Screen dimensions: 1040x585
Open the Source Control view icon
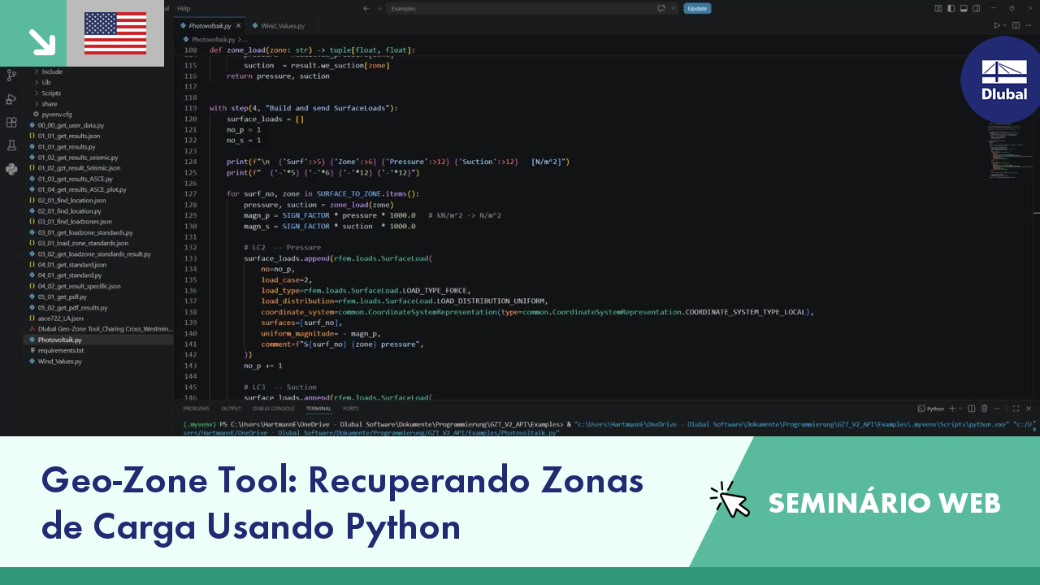(11, 75)
